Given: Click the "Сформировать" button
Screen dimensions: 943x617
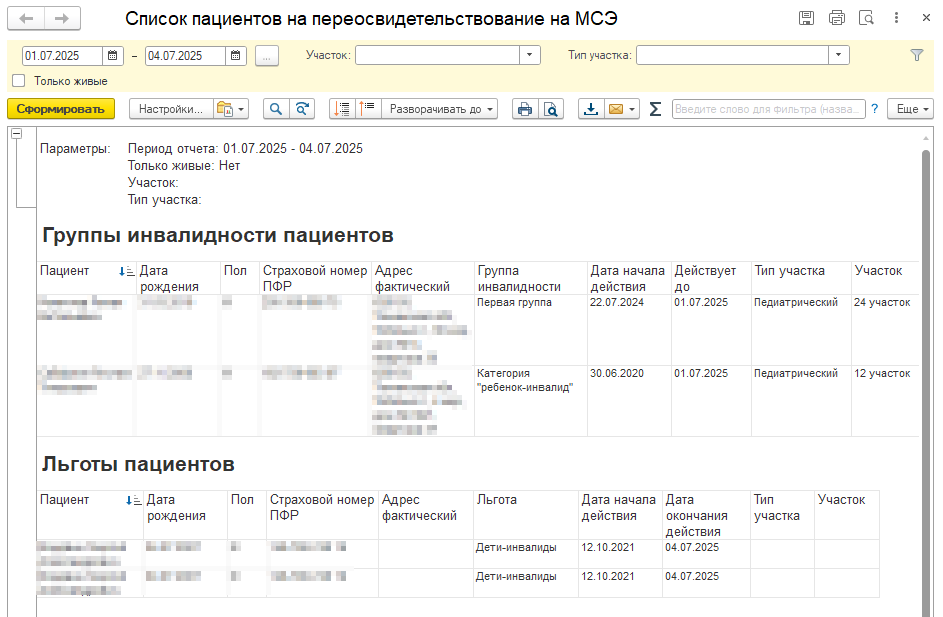Looking at the screenshot, I should [x=61, y=109].
